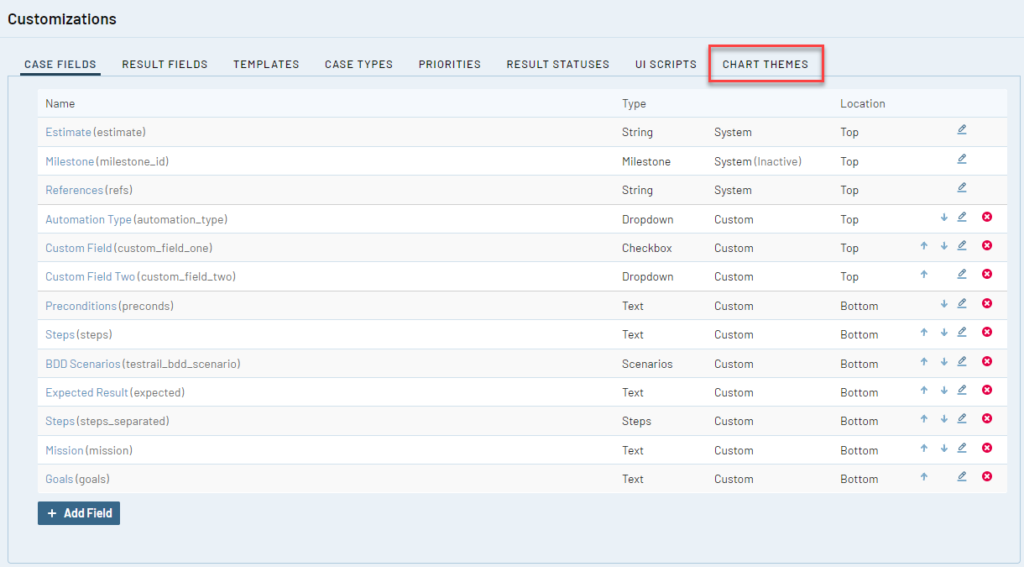Go to the UI Scripts tab

point(665,64)
